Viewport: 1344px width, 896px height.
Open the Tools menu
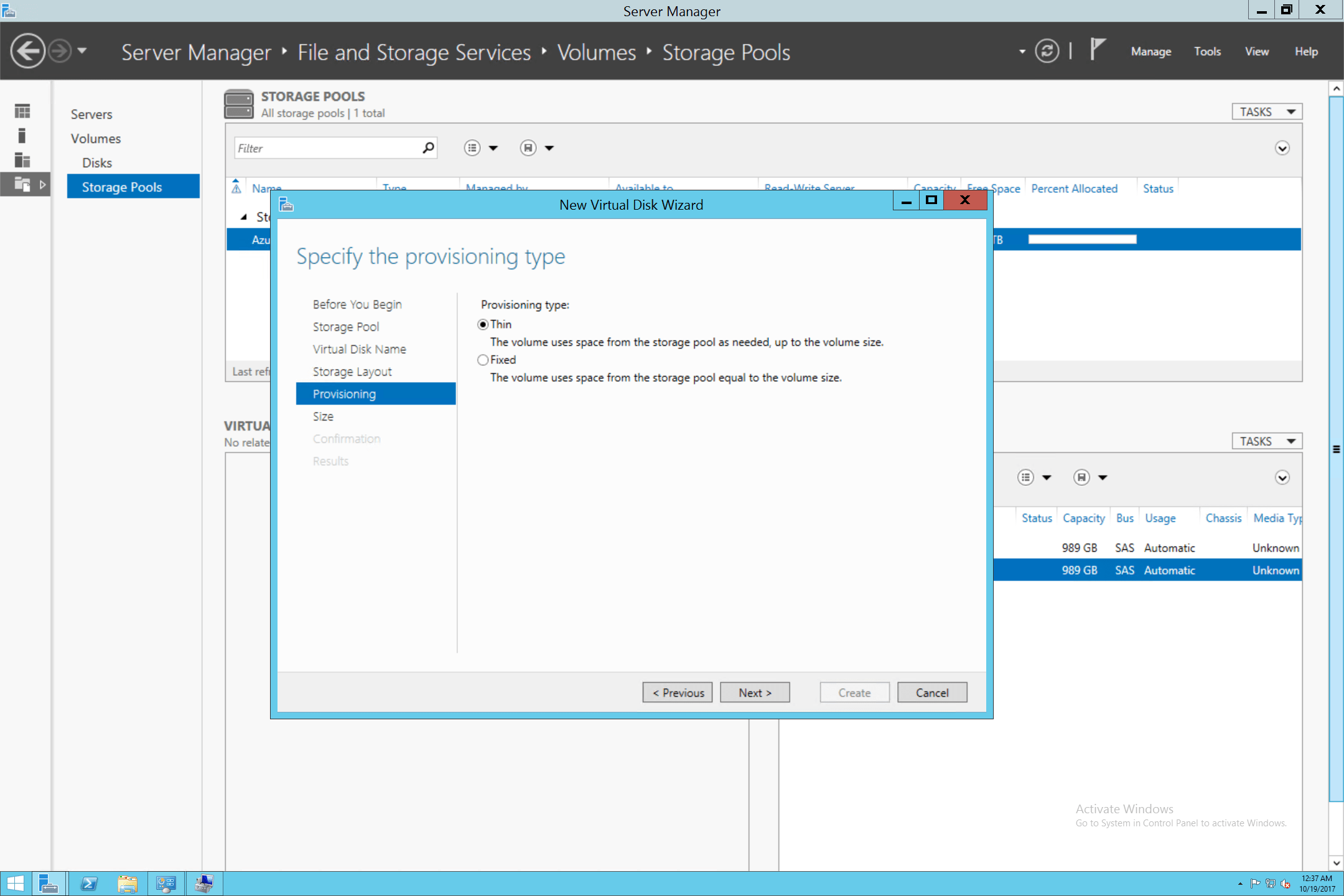tap(1207, 51)
